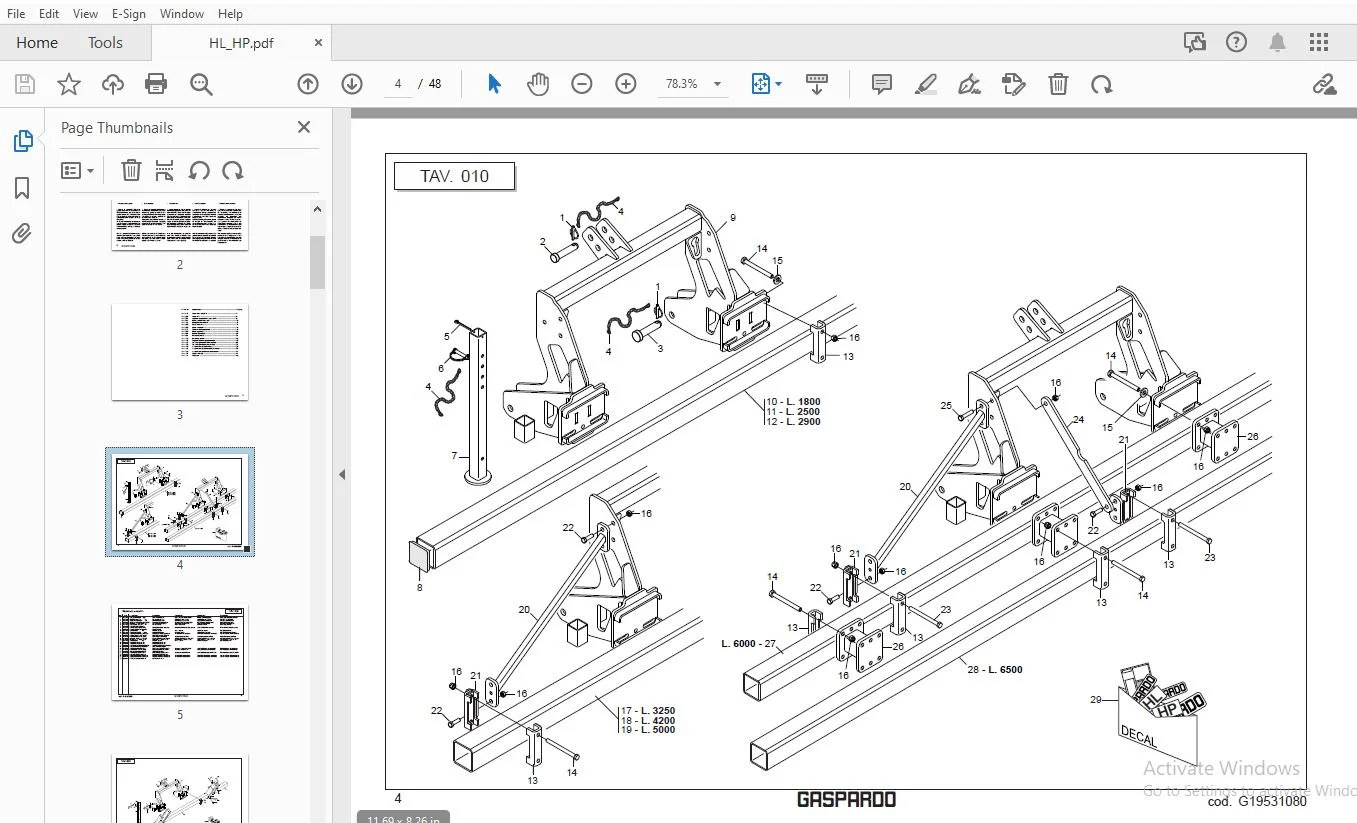Open the fit page options tool

(766, 84)
